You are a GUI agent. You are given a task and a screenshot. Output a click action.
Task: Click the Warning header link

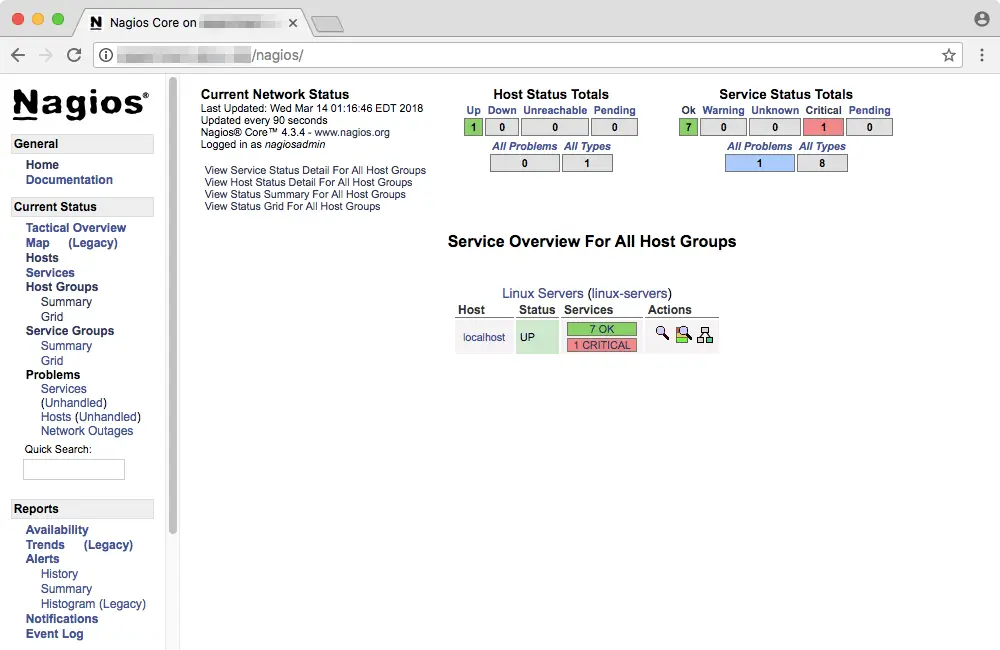point(723,110)
